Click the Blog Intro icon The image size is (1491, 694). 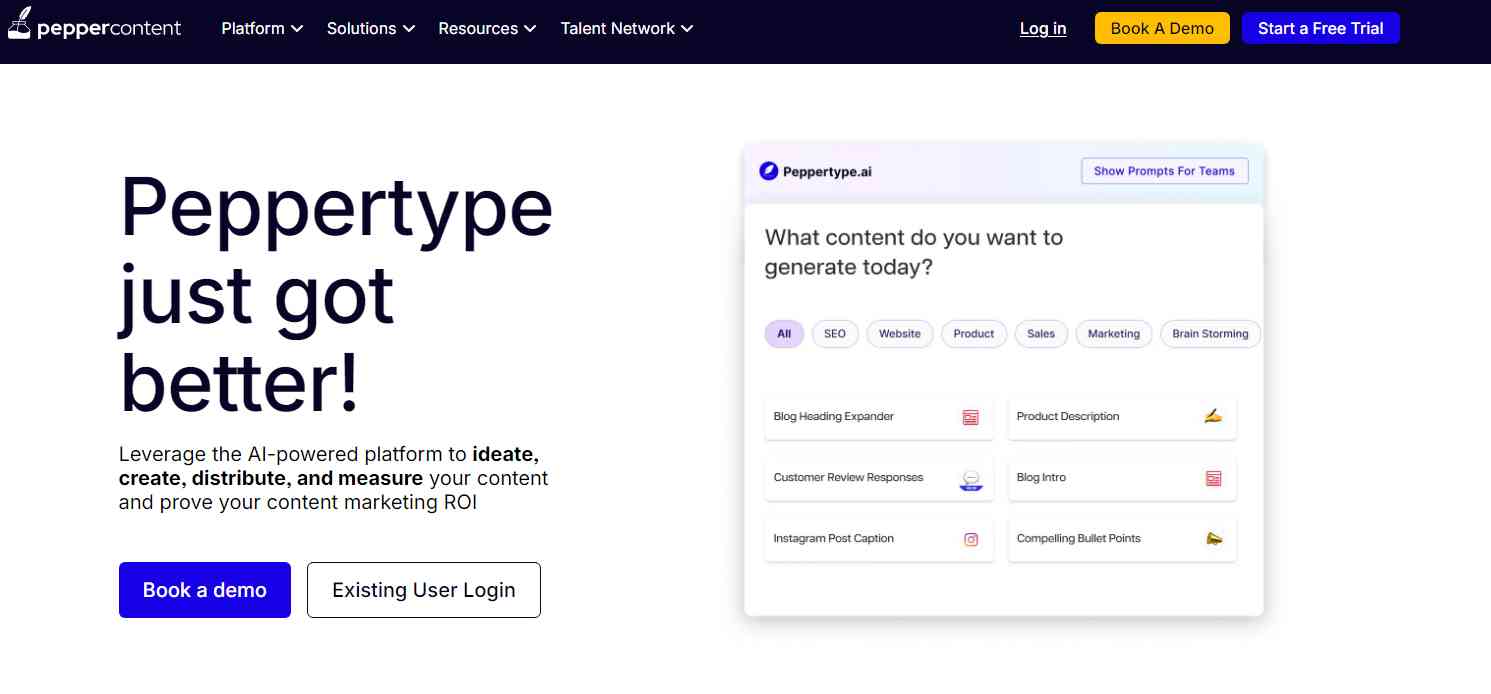[x=1213, y=478]
